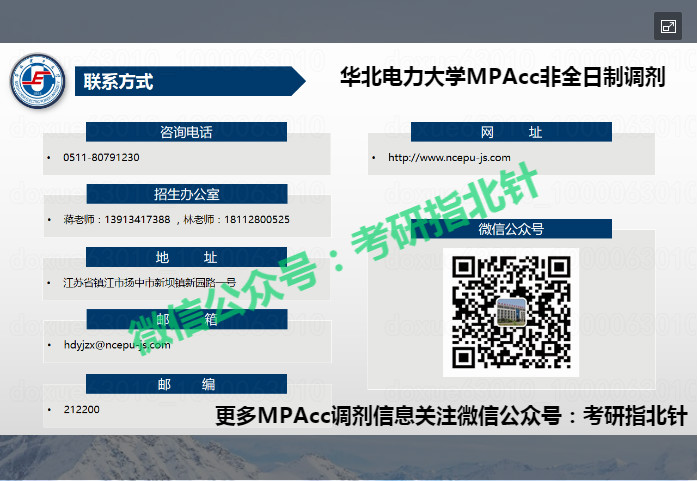697x481 pixels.
Task: Click the 微信公众号 header label
Action: (511, 229)
